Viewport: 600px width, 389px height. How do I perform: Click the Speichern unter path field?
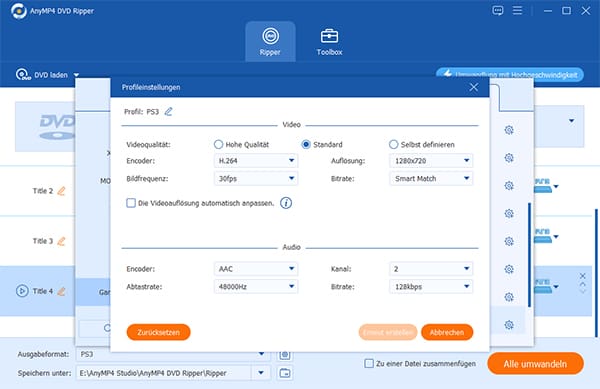(x=164, y=373)
